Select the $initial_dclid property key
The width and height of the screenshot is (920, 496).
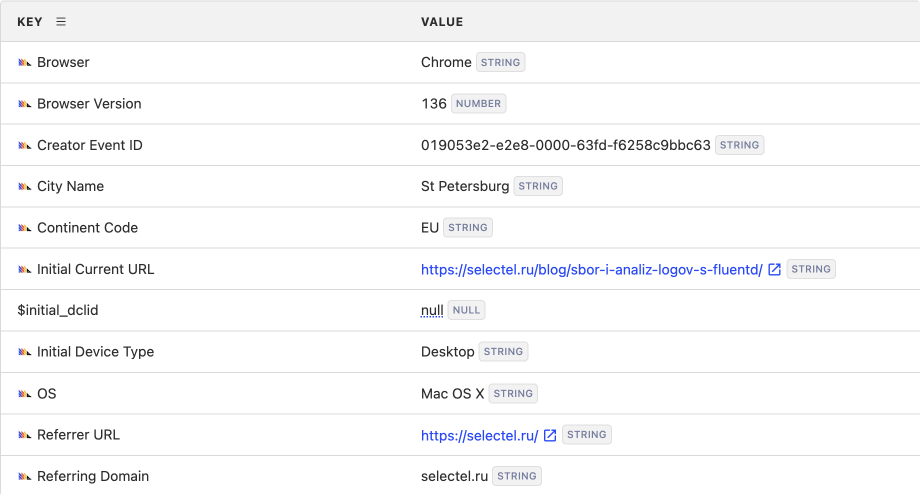point(58,311)
